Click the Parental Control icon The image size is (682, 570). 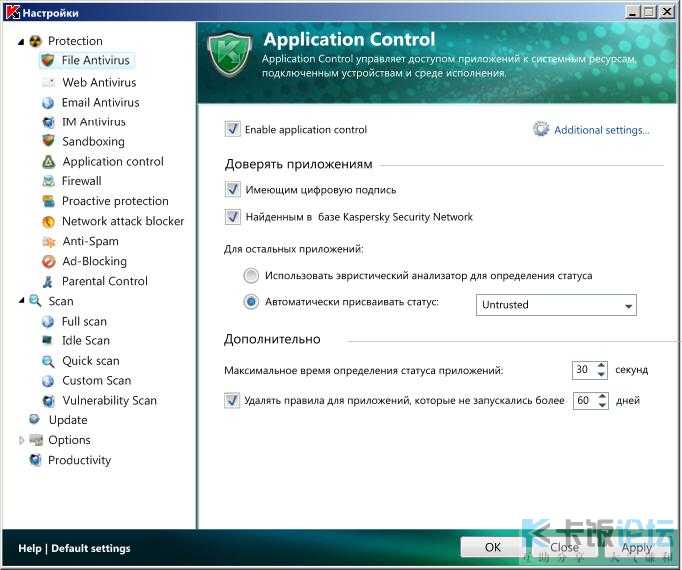[x=48, y=282]
